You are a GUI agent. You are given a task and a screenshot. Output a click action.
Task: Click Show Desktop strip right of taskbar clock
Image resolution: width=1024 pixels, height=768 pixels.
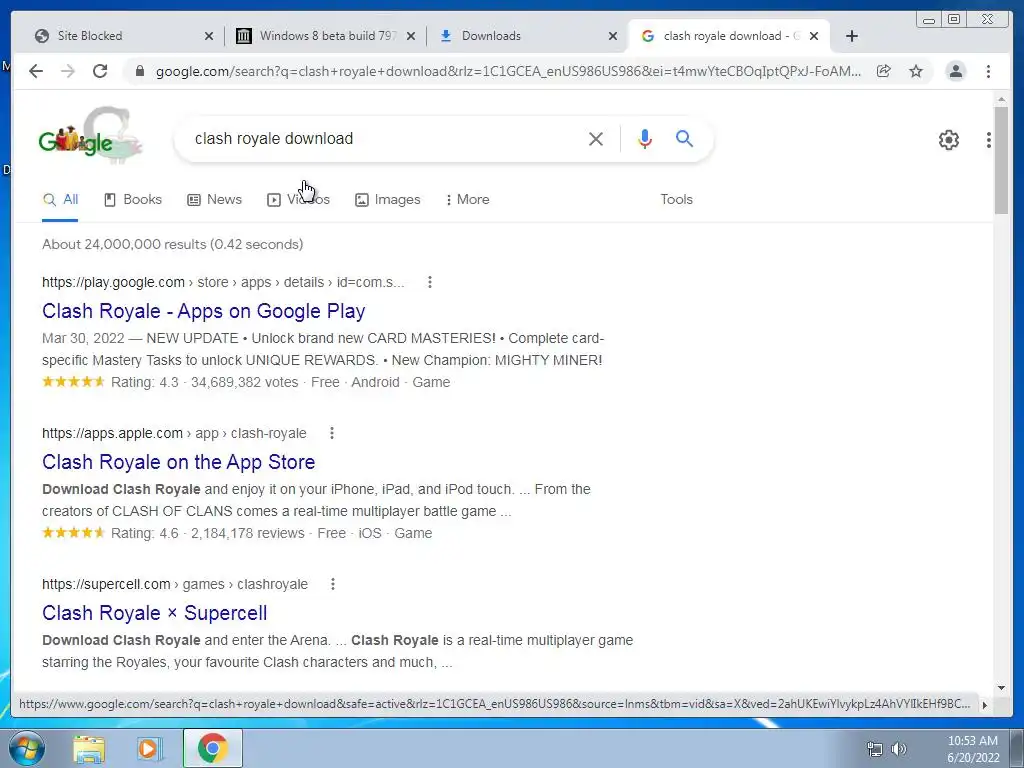pyautogui.click(x=1018, y=748)
